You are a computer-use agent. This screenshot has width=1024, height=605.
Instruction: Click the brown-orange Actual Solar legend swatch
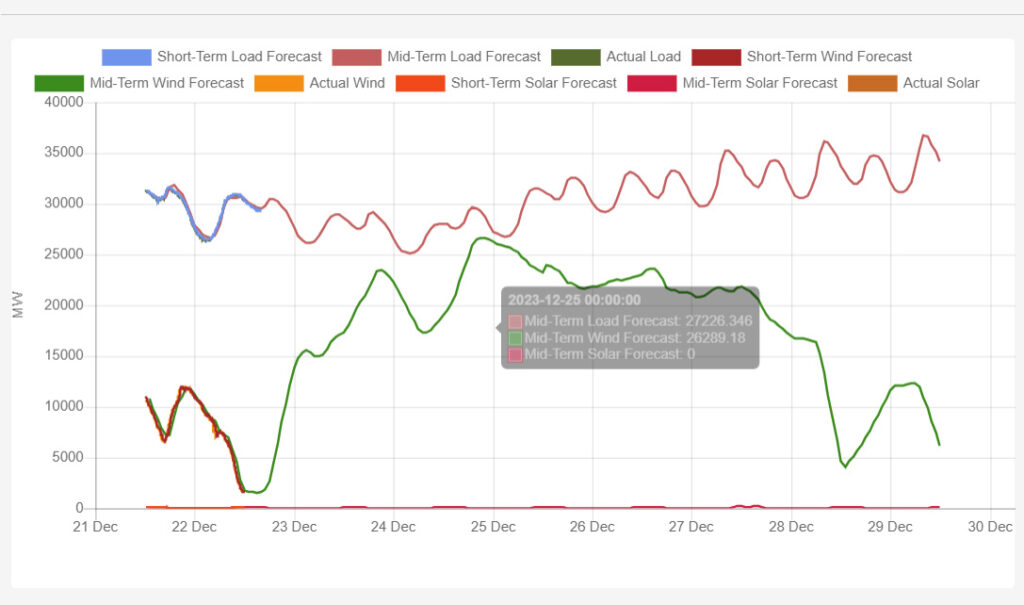pos(871,83)
